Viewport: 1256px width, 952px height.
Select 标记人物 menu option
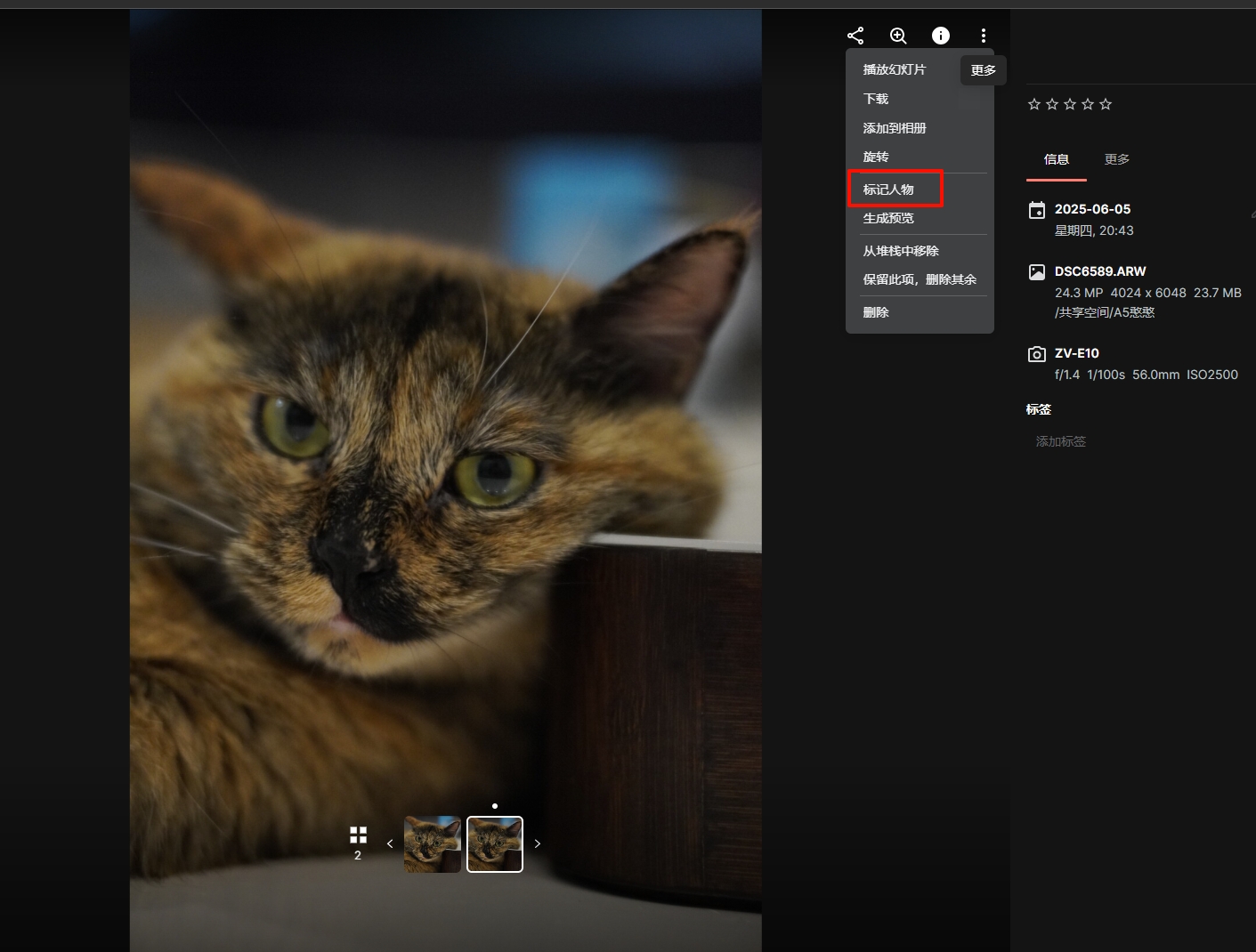coord(888,190)
